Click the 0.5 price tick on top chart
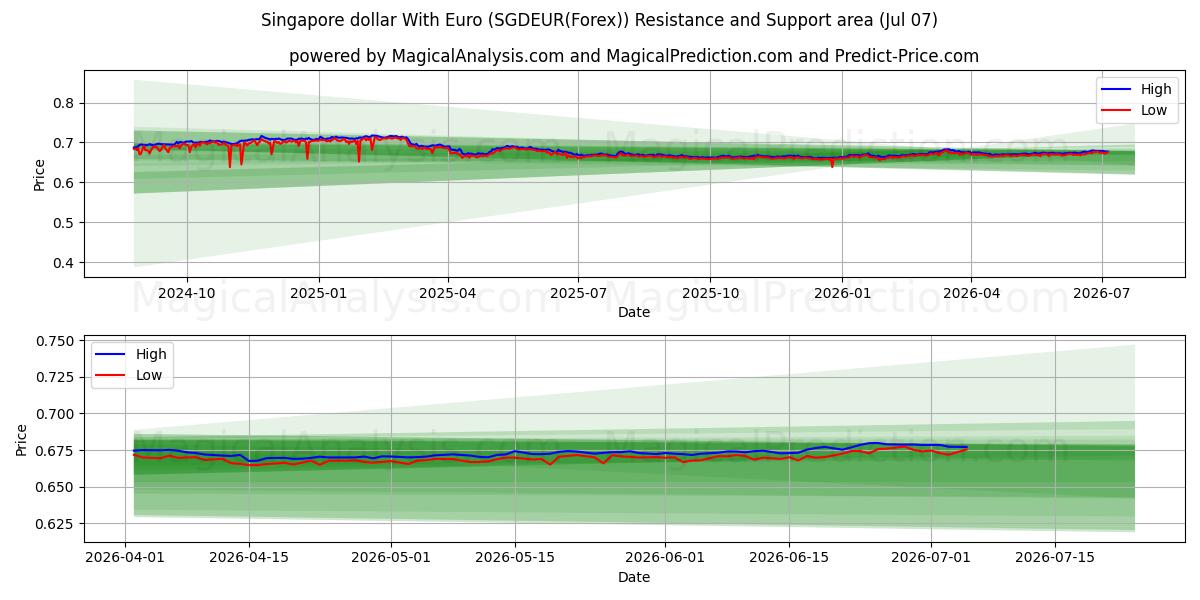 coord(65,223)
